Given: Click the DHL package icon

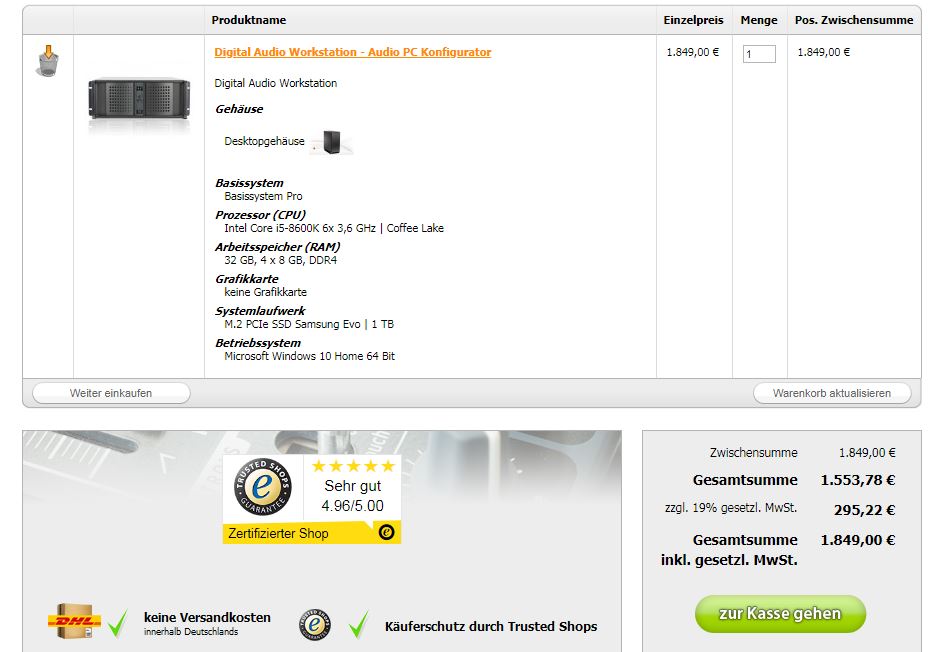Looking at the screenshot, I should point(73,621).
